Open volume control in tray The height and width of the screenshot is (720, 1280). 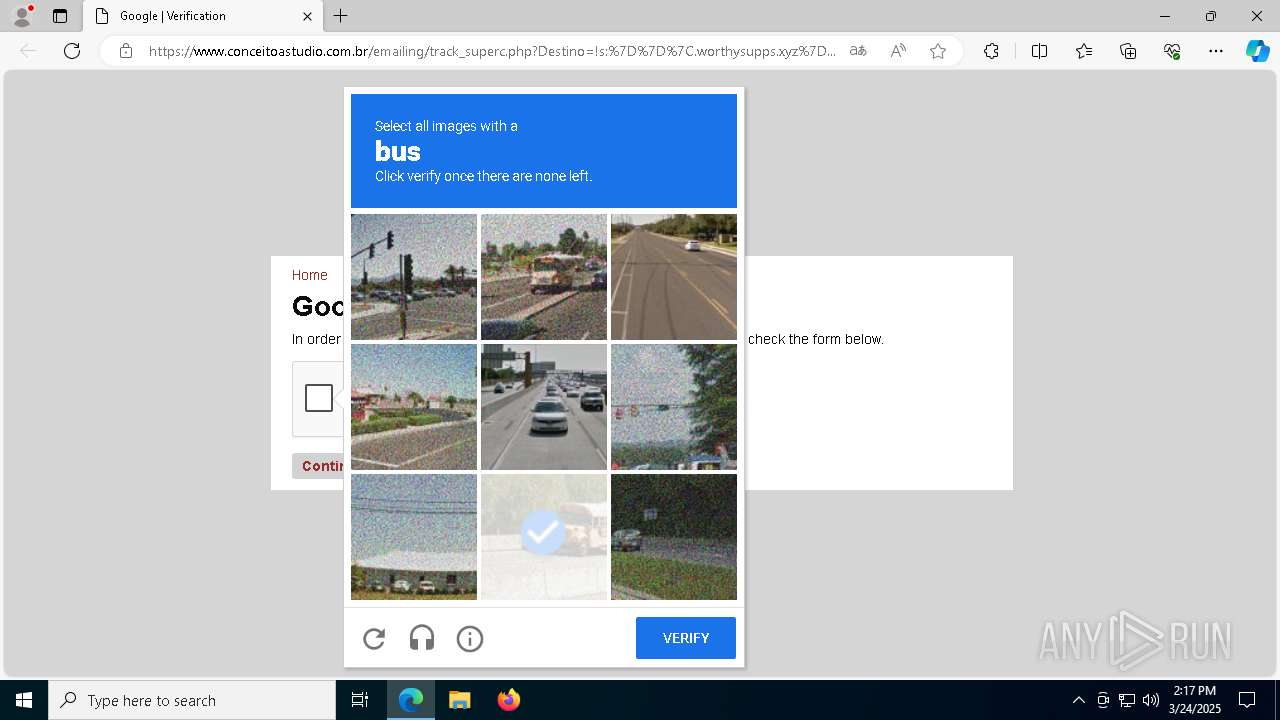coord(1151,700)
